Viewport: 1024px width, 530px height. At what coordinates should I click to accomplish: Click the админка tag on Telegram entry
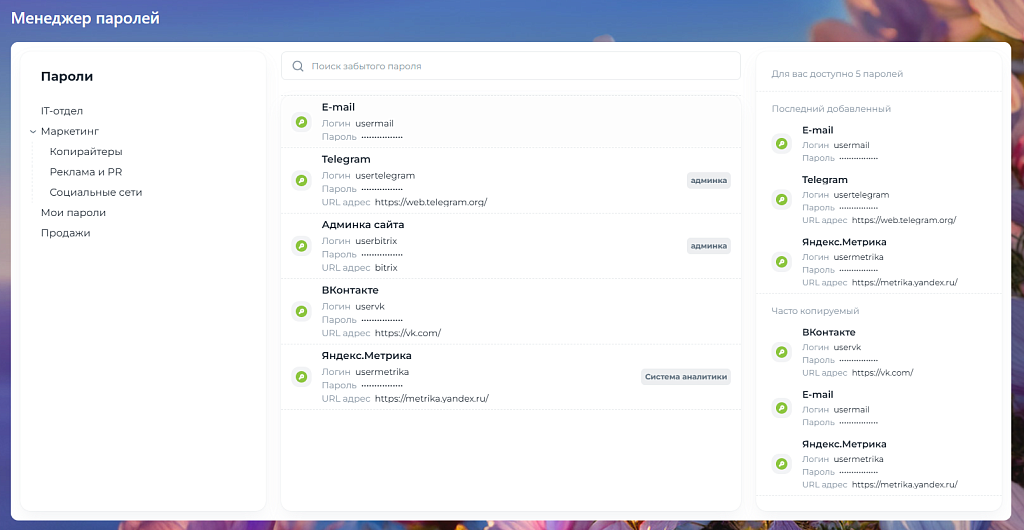click(x=708, y=181)
